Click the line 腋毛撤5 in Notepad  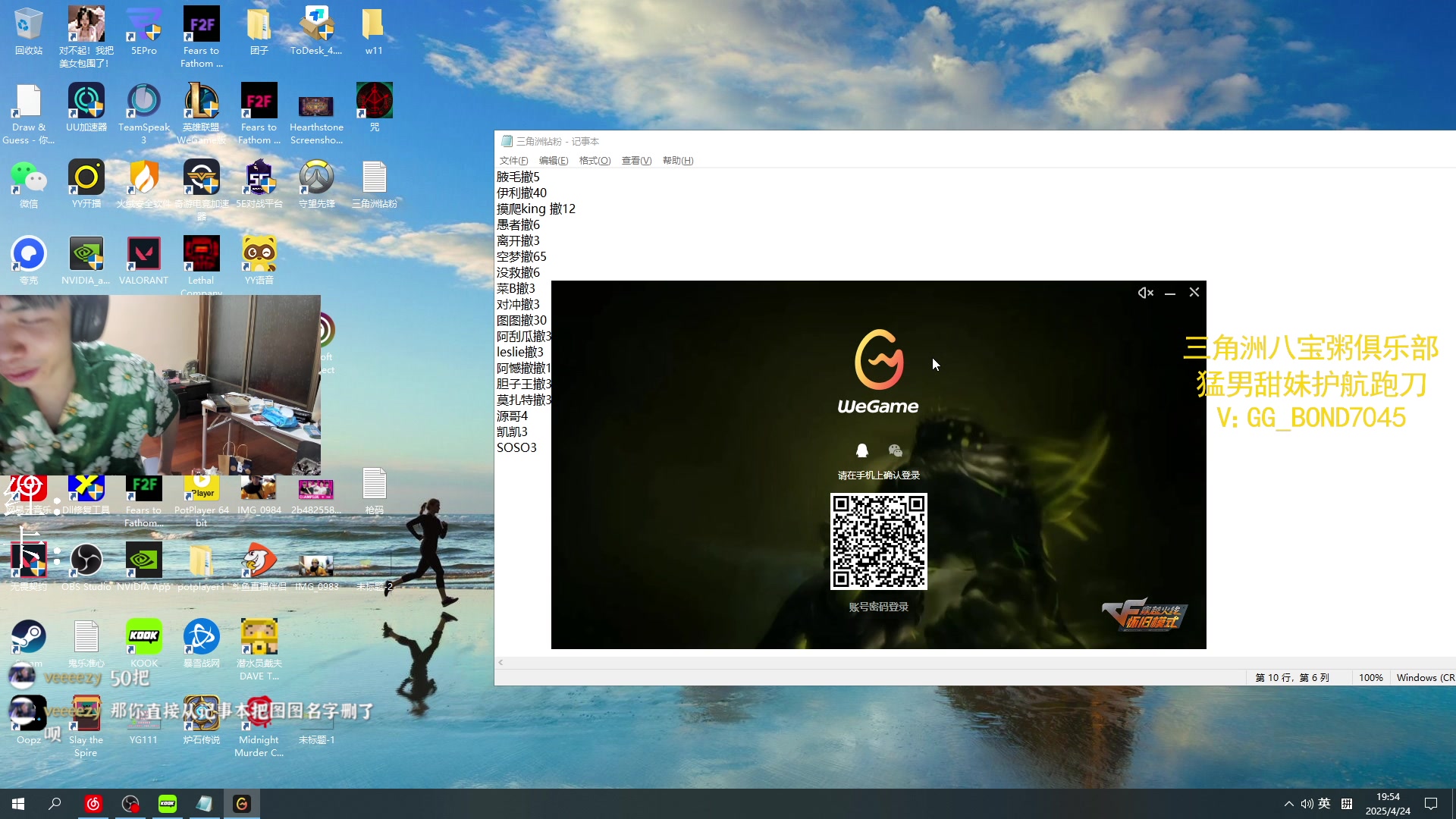point(519,177)
